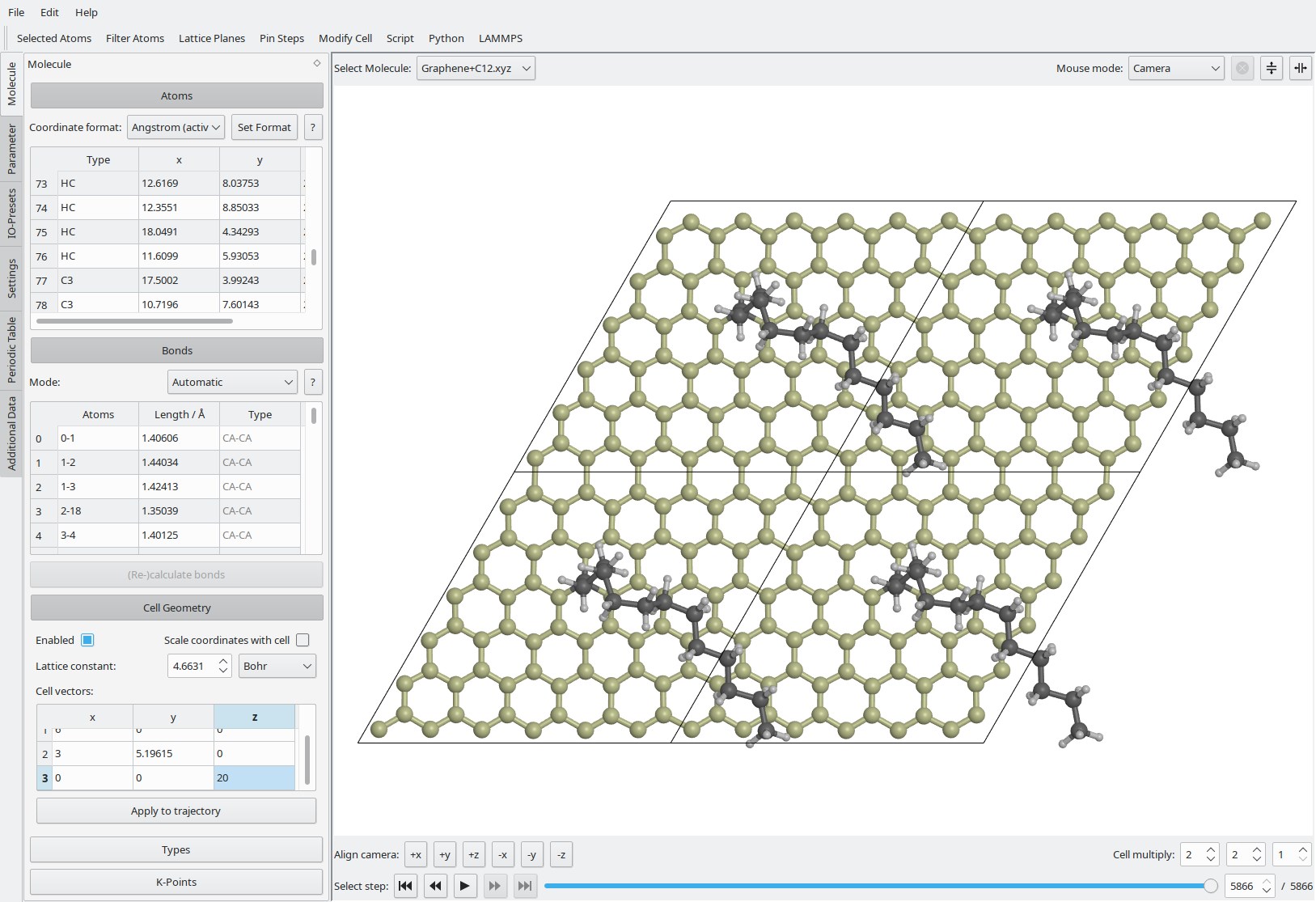Go to the previous trajectory step
Image resolution: width=1316 pixels, height=902 pixels.
(435, 886)
